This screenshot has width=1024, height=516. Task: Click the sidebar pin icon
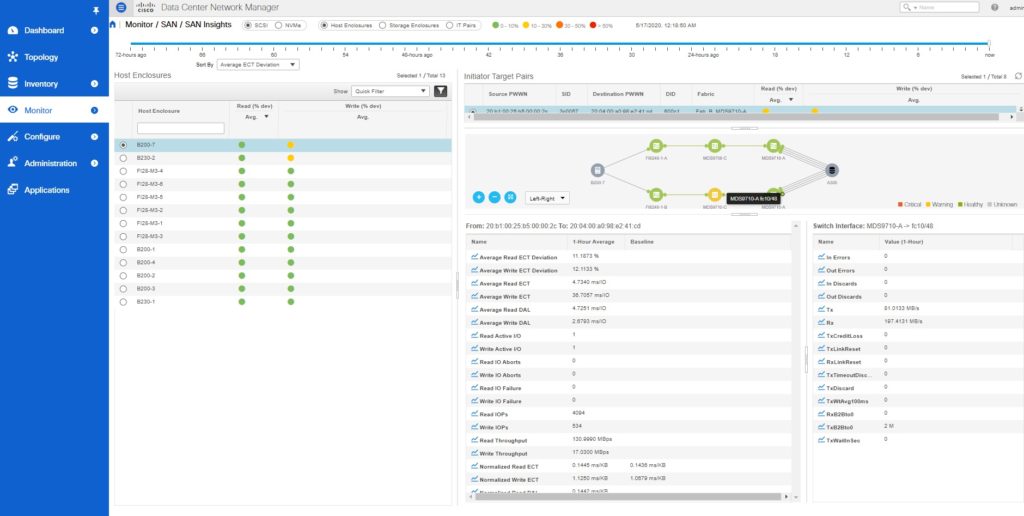(97, 10)
